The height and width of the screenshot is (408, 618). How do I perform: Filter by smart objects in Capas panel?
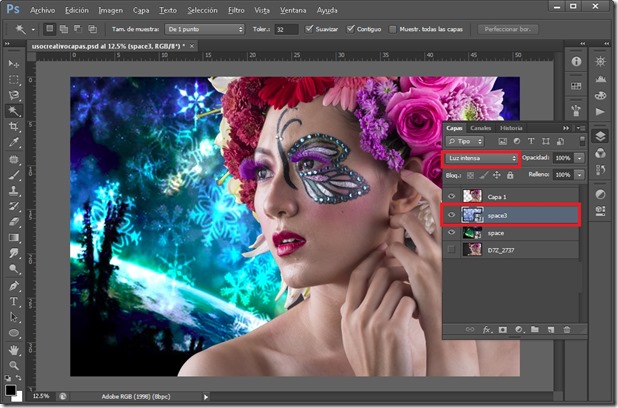[x=560, y=141]
